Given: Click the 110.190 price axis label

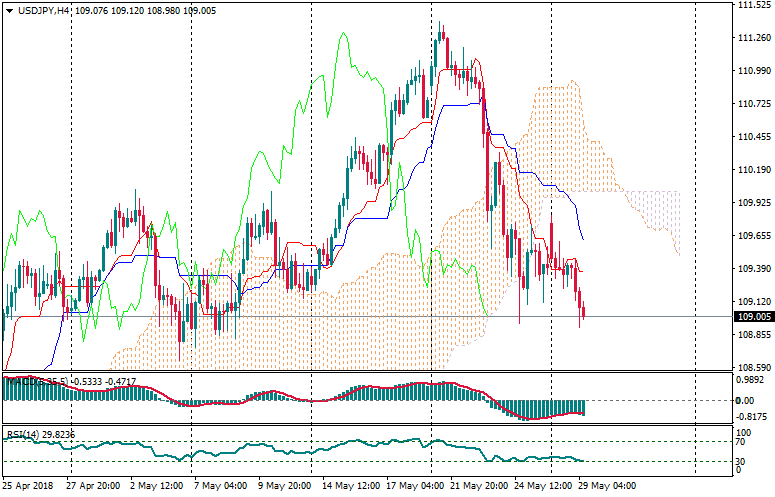Looking at the screenshot, I should click(752, 170).
